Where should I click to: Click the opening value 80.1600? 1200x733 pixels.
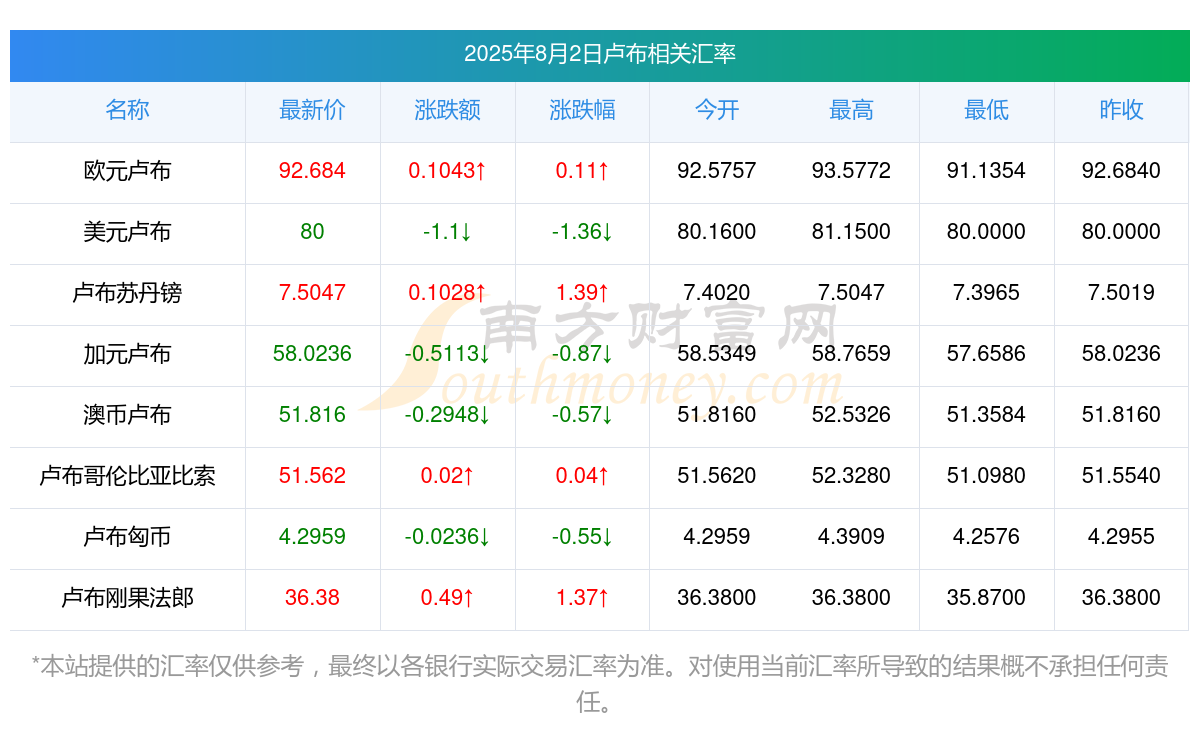717,232
